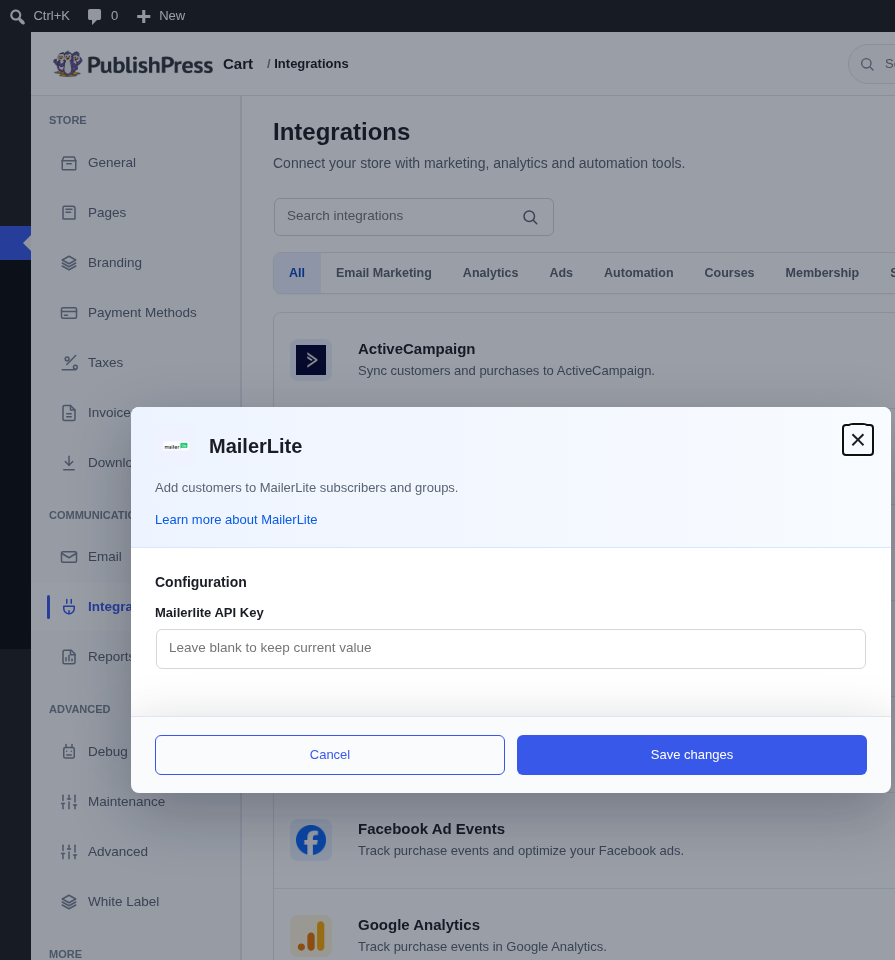895x960 pixels.
Task: Close the MailerLite dialog with X
Action: [858, 440]
